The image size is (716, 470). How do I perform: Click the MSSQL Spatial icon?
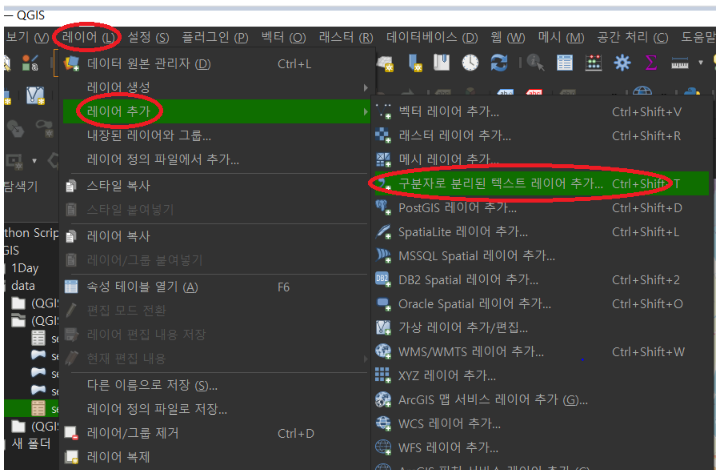click(383, 255)
